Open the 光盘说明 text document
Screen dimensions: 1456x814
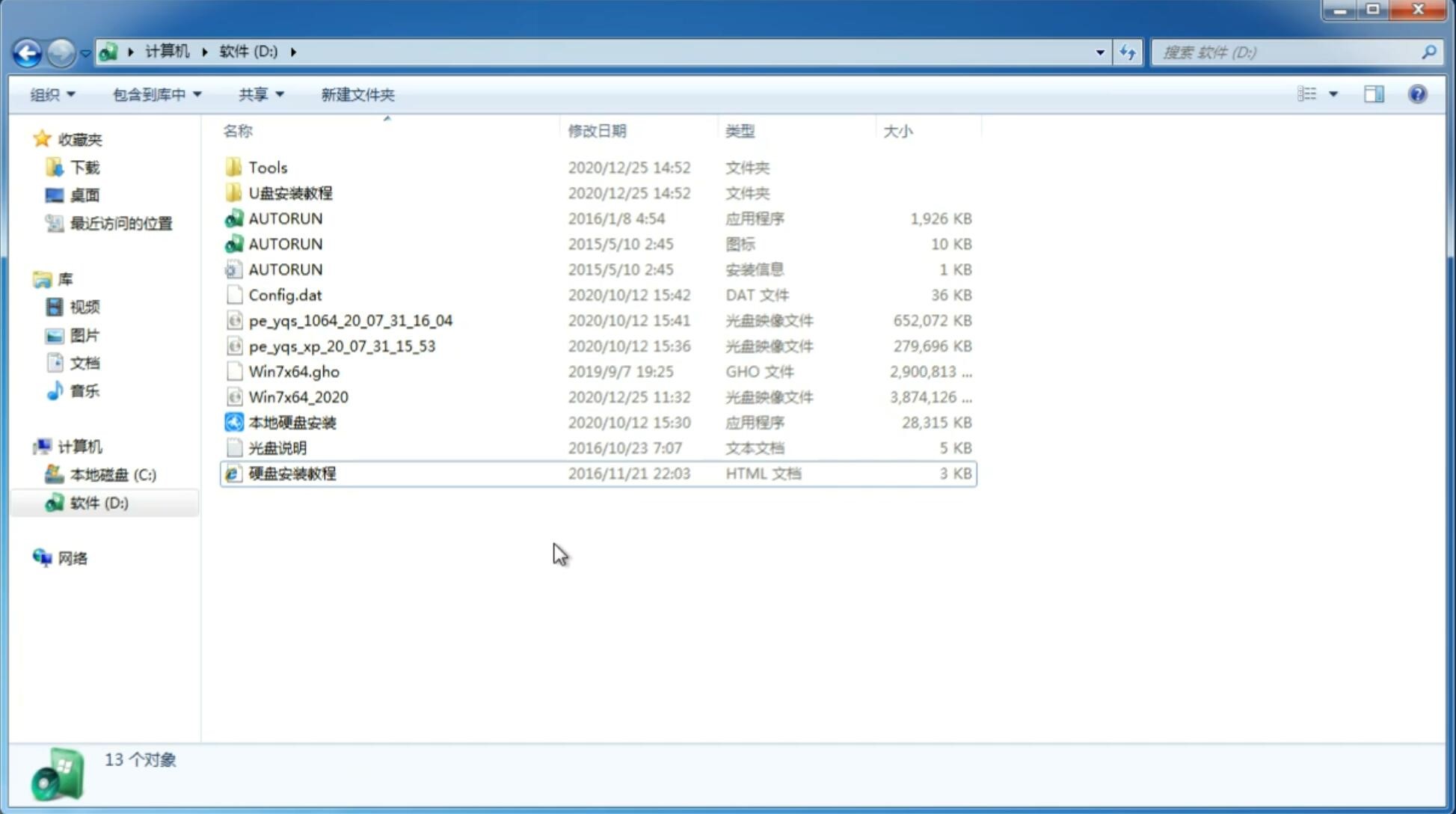(x=277, y=448)
